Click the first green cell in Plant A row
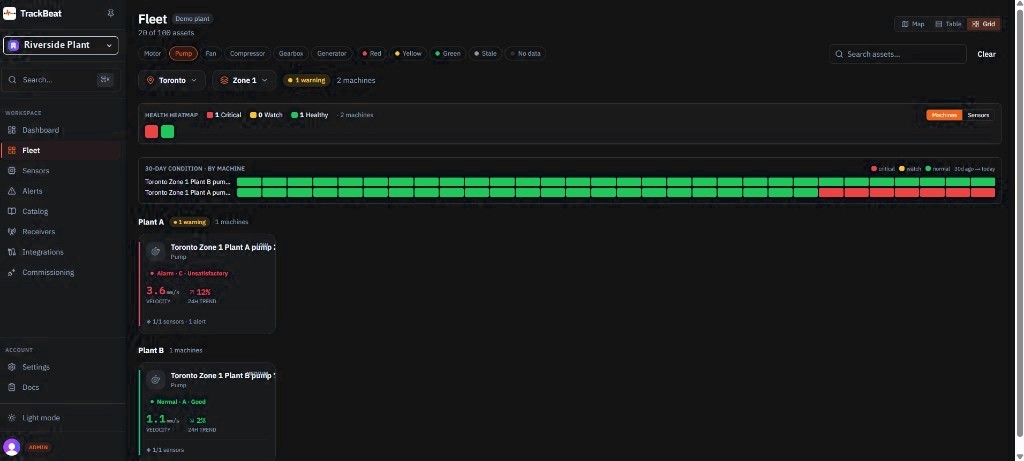1024x461 pixels. tap(249, 193)
